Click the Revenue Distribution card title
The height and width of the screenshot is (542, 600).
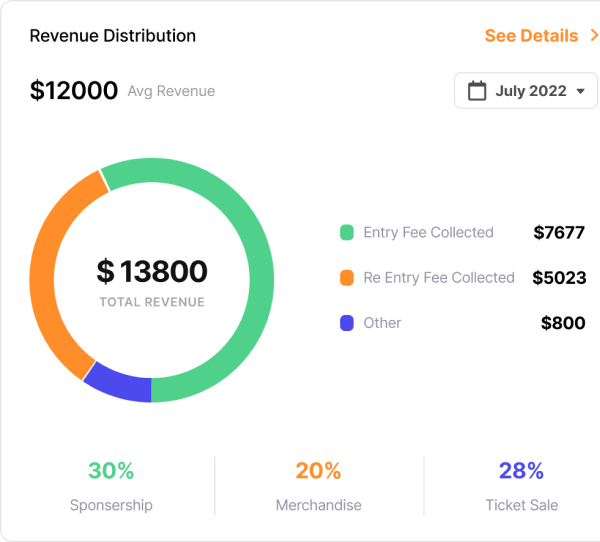[x=112, y=36]
